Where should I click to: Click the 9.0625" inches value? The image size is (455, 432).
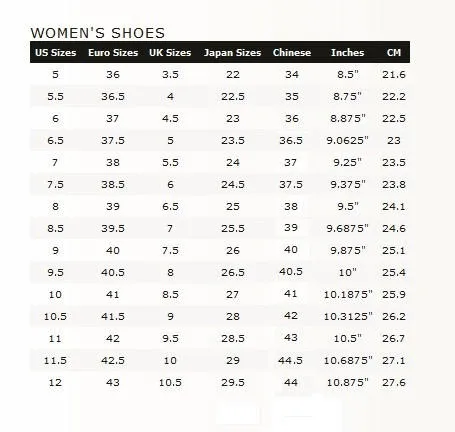click(347, 141)
